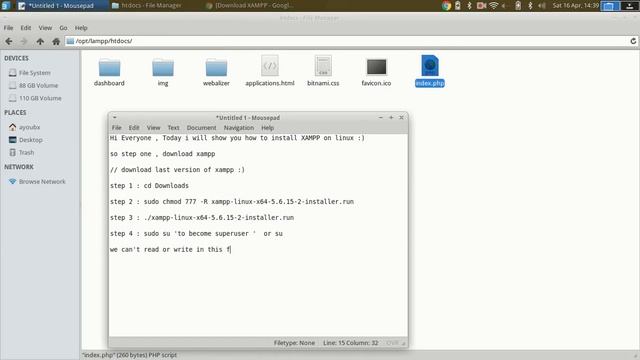Click the 'step 4 : sudo su' line
Image resolution: width=640 pixels, height=360 pixels.
[196, 233]
